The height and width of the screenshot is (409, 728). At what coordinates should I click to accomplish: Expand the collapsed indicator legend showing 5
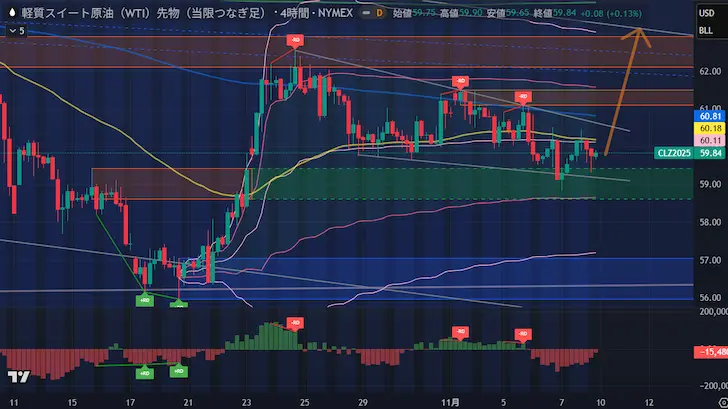click(14, 32)
